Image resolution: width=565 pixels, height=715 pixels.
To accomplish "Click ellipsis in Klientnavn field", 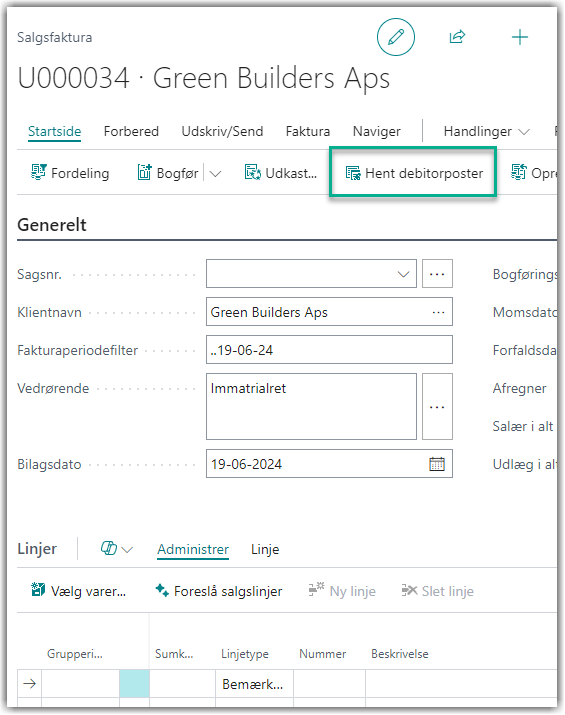I will [438, 312].
